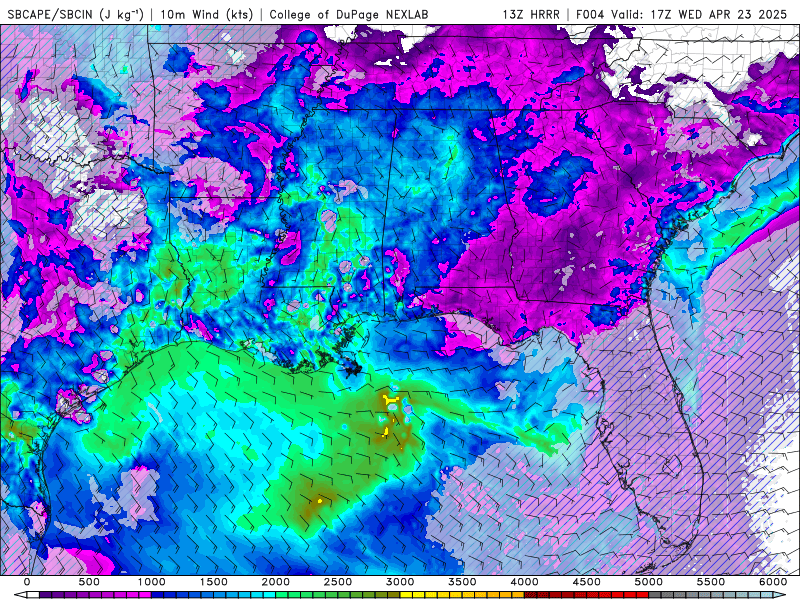
Task: Click the right arrow end of the color bar
Action: [780, 595]
